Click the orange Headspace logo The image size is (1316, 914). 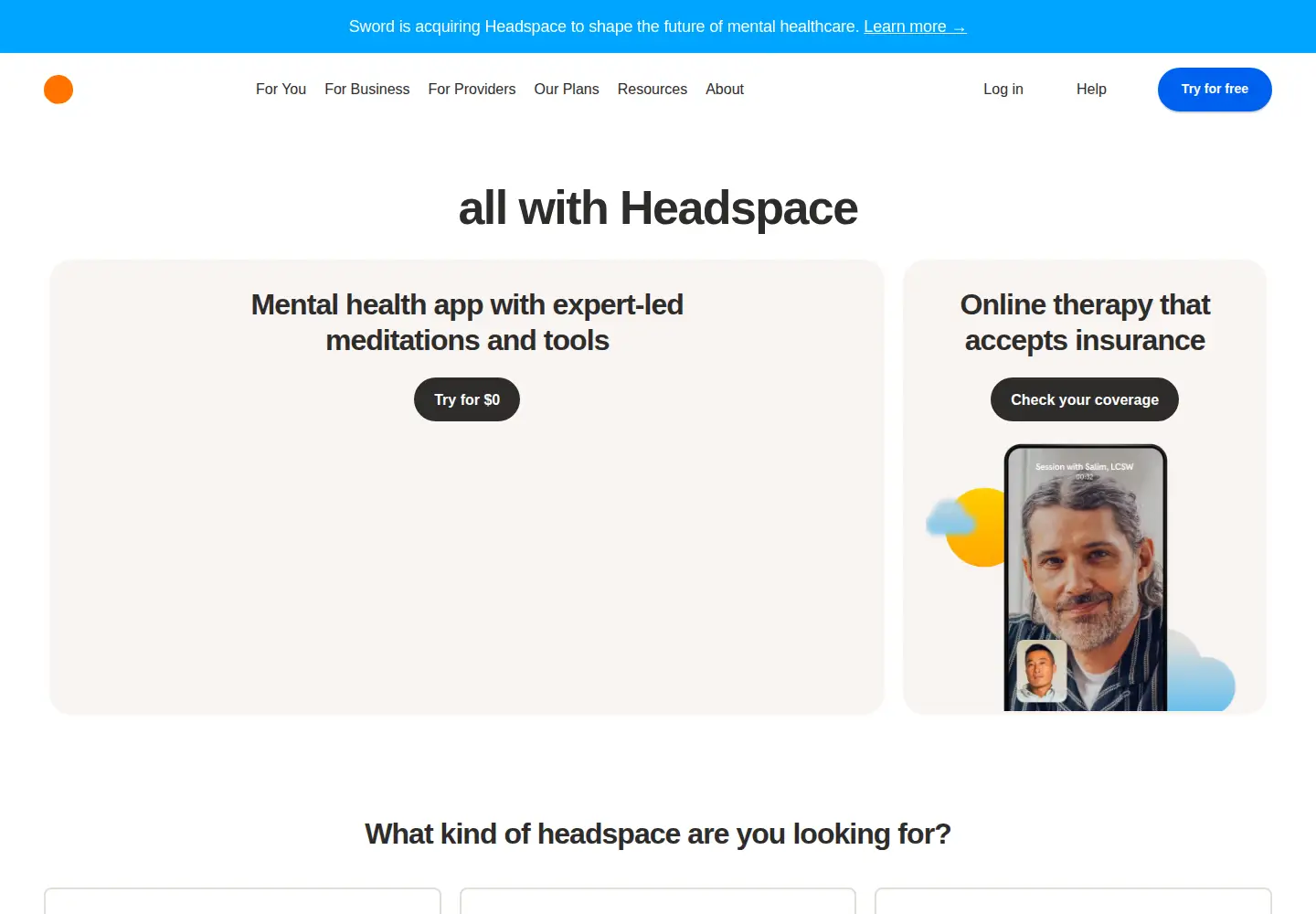58,90
